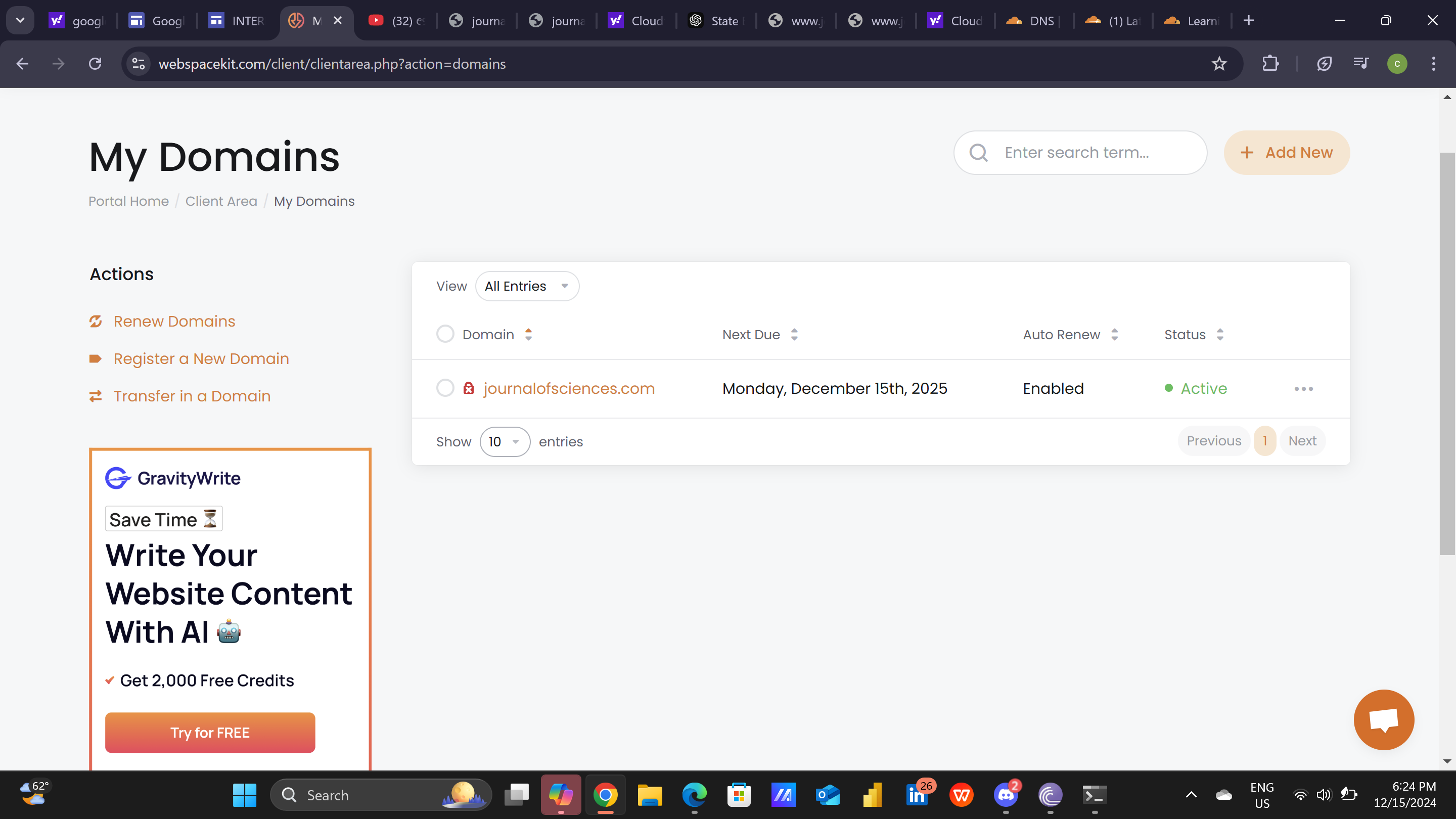Image resolution: width=1456 pixels, height=819 pixels.
Task: Select the journalofsciences.com row checkbox
Action: [445, 388]
